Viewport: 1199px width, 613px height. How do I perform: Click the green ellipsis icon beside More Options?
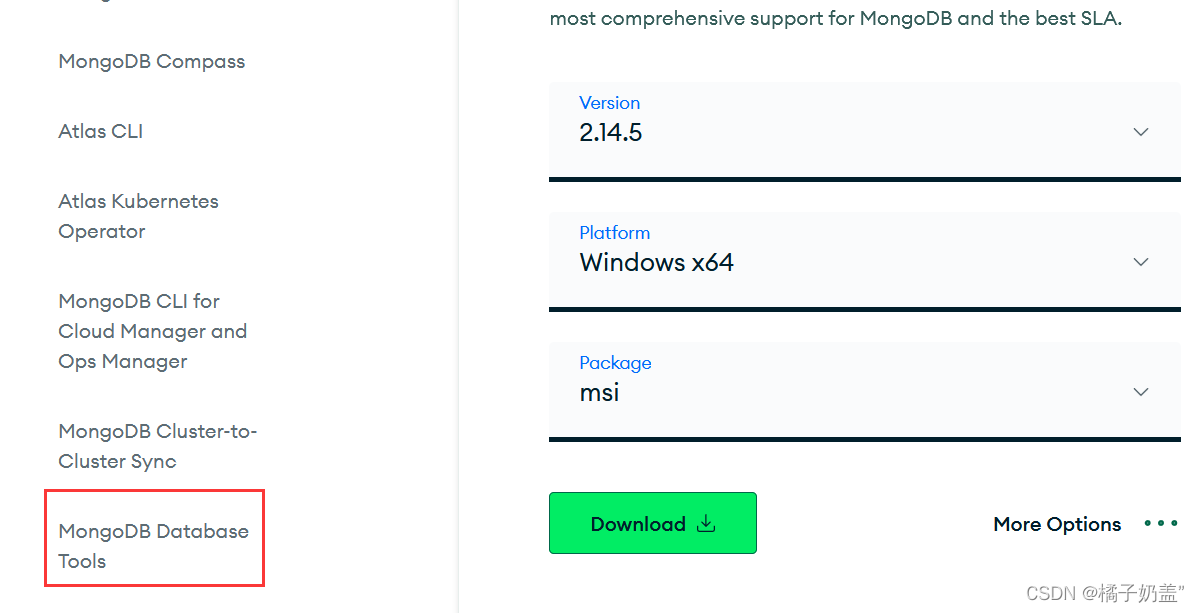point(1160,523)
